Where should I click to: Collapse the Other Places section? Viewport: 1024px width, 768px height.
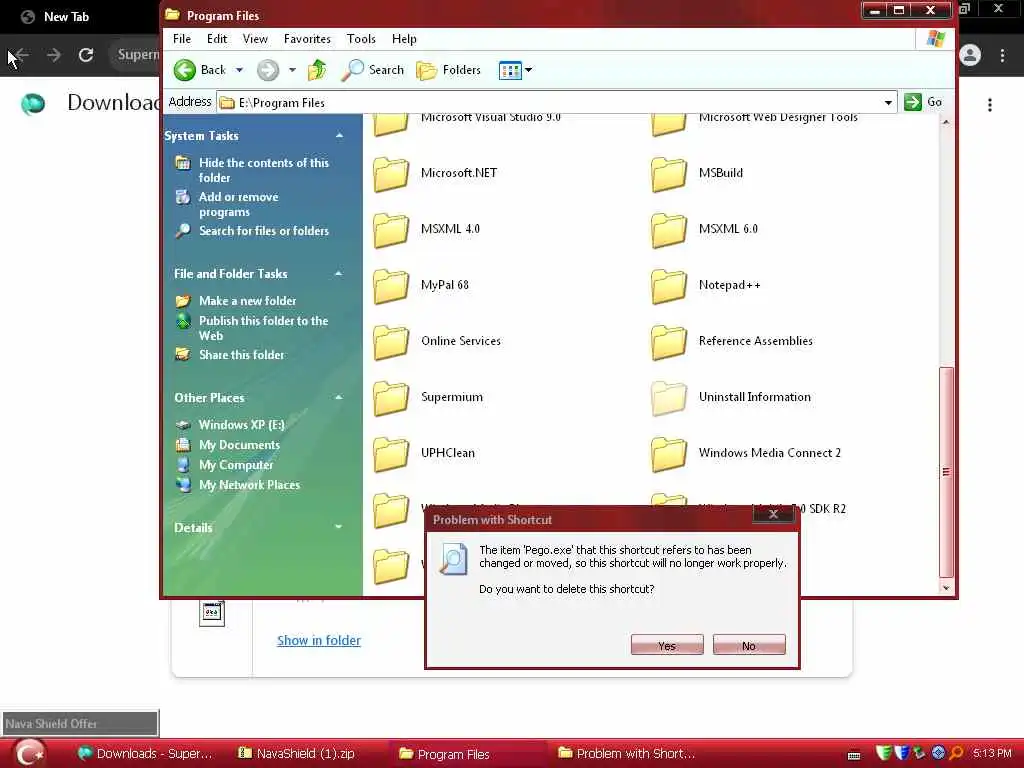tap(339, 398)
